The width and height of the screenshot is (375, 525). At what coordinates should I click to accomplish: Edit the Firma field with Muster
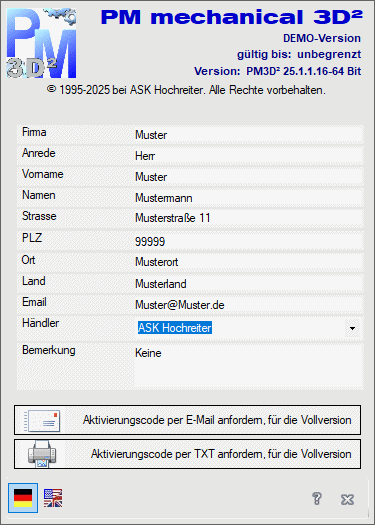(248, 135)
